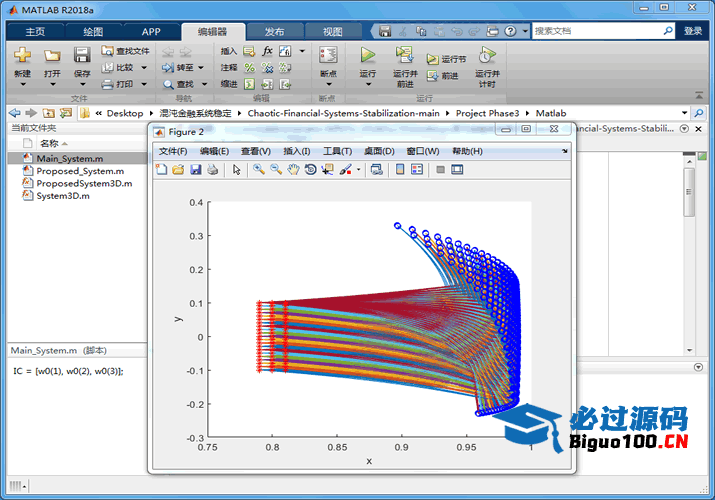Click the 登录 (Sign in) button
The image size is (715, 500).
click(x=693, y=31)
